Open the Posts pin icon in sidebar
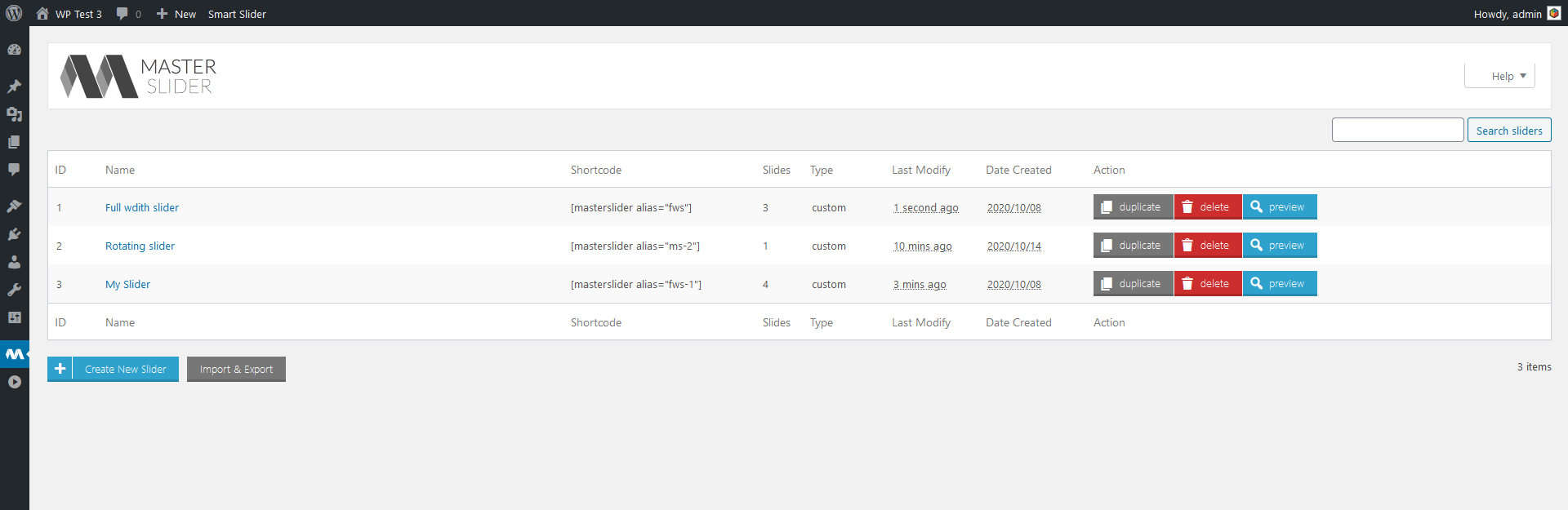1568x510 pixels. [14, 86]
